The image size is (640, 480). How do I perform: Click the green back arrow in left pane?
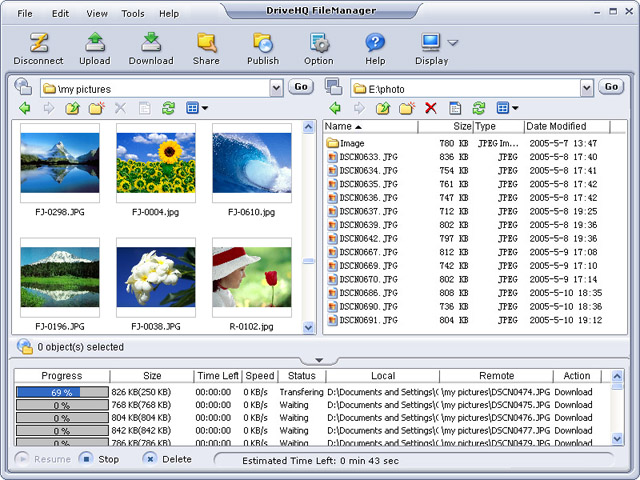tap(25, 108)
